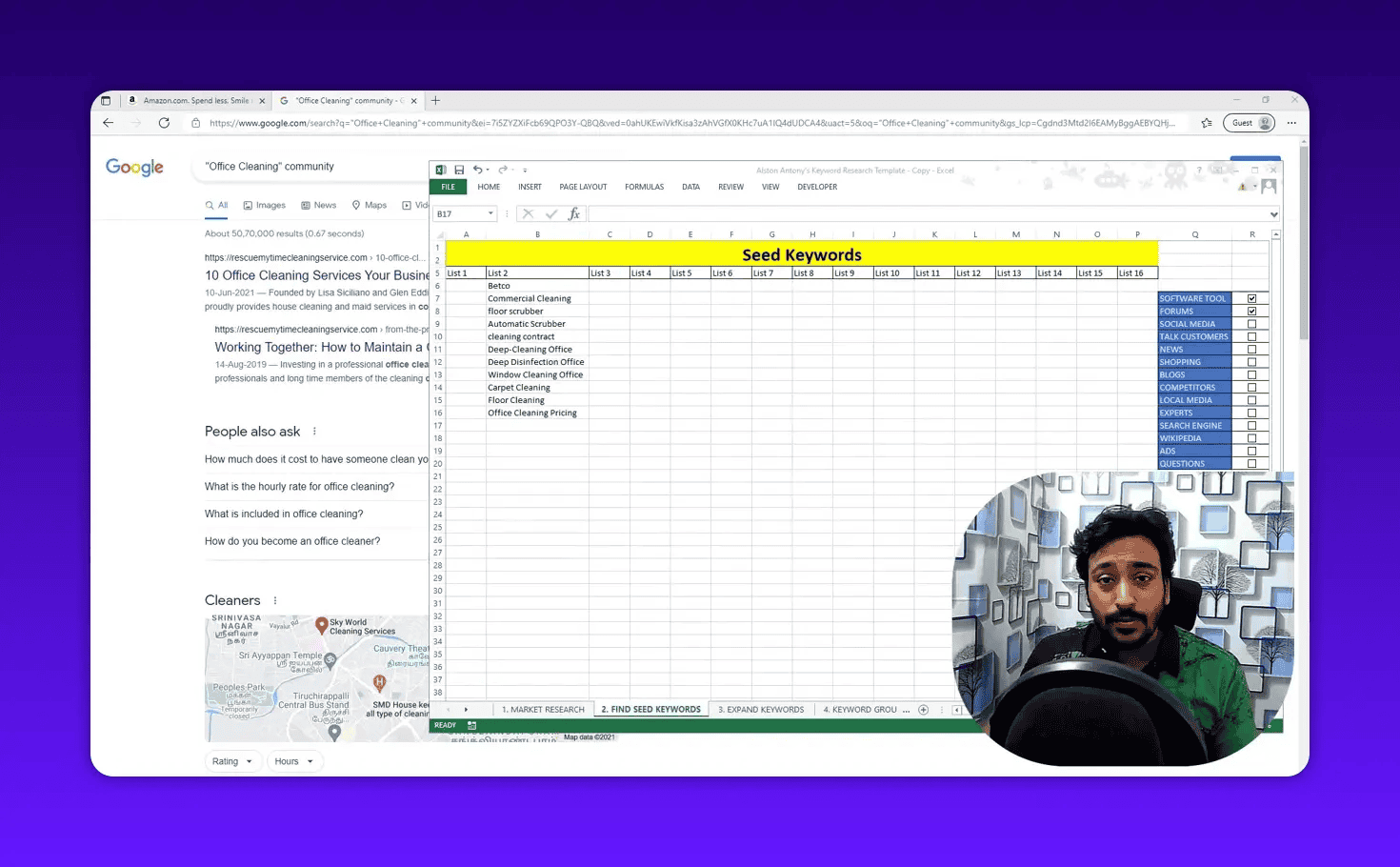Click the Save icon in Excel's Quick Access Toolbar
Image resolution: width=1400 pixels, height=867 pixels.
tap(459, 169)
